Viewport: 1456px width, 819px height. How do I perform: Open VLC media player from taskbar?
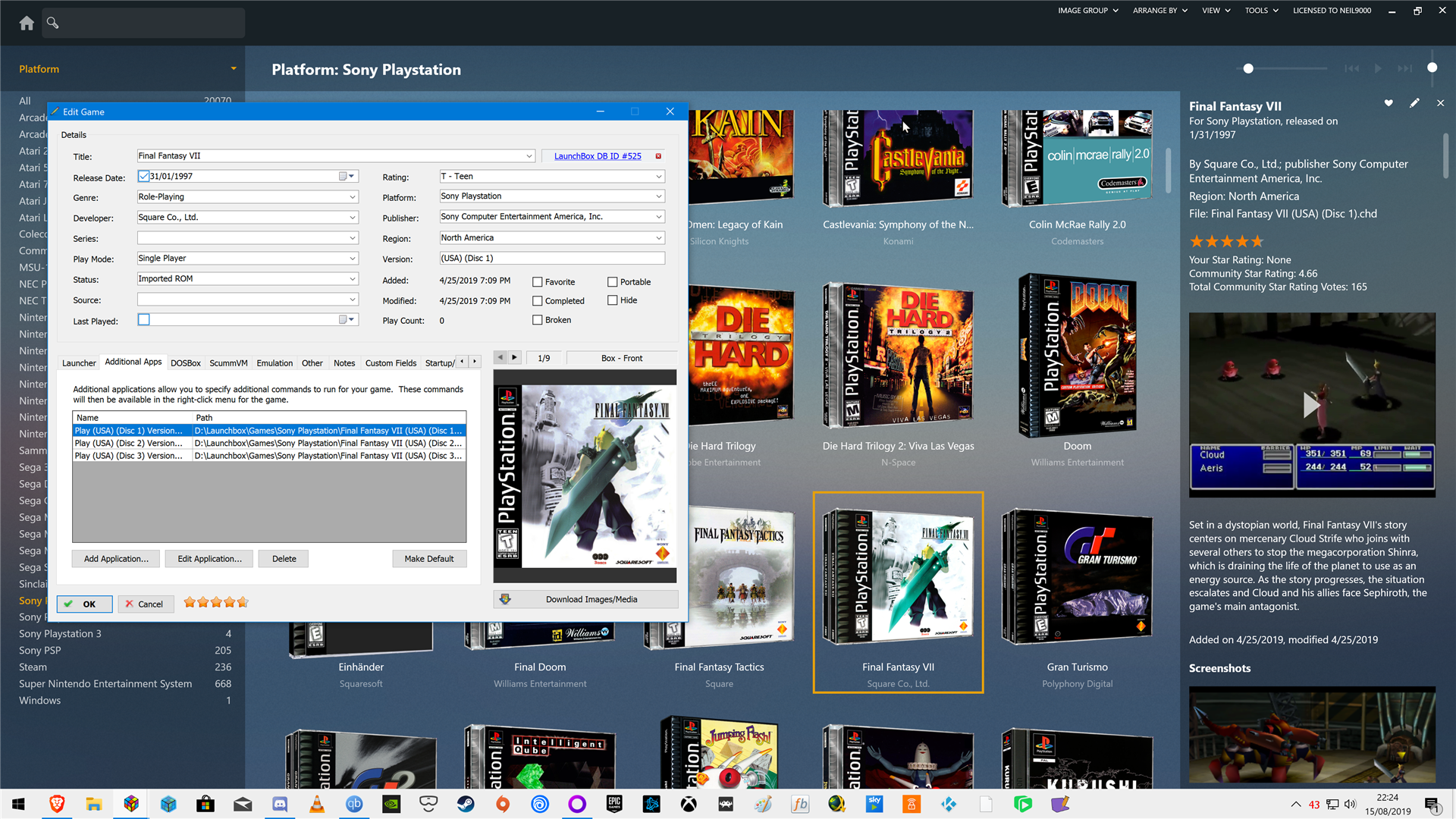pyautogui.click(x=317, y=804)
